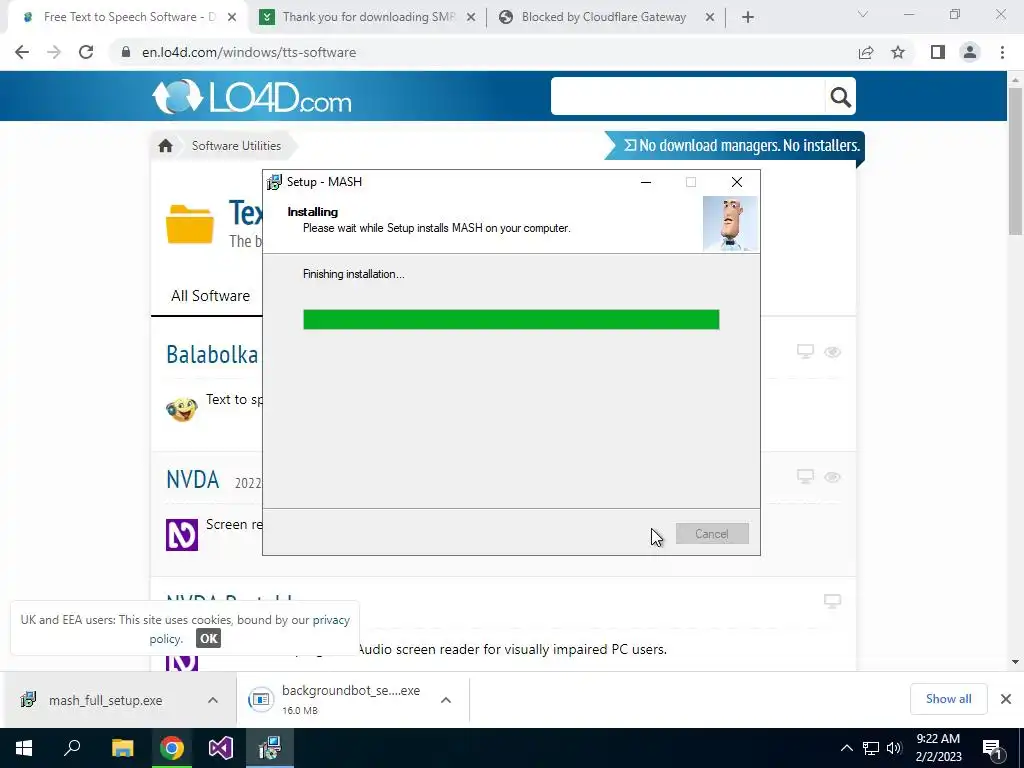
Task: Close the Thank you for downloading tab
Action: 471,18
